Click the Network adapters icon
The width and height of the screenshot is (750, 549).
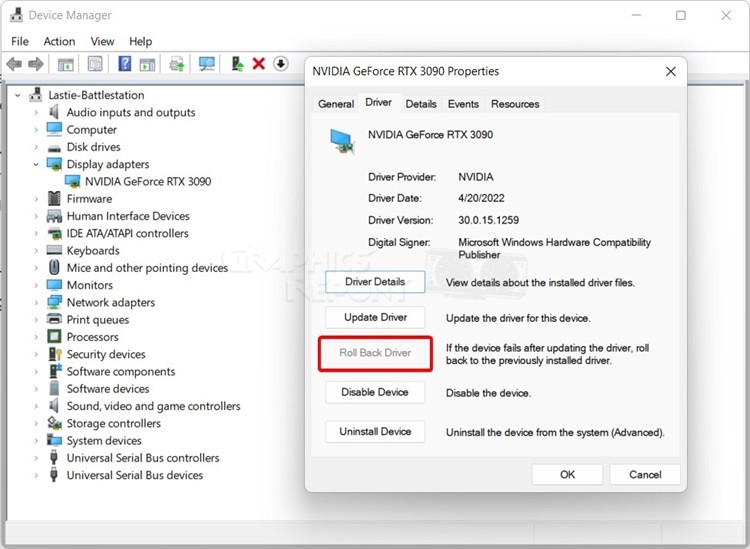(x=54, y=302)
